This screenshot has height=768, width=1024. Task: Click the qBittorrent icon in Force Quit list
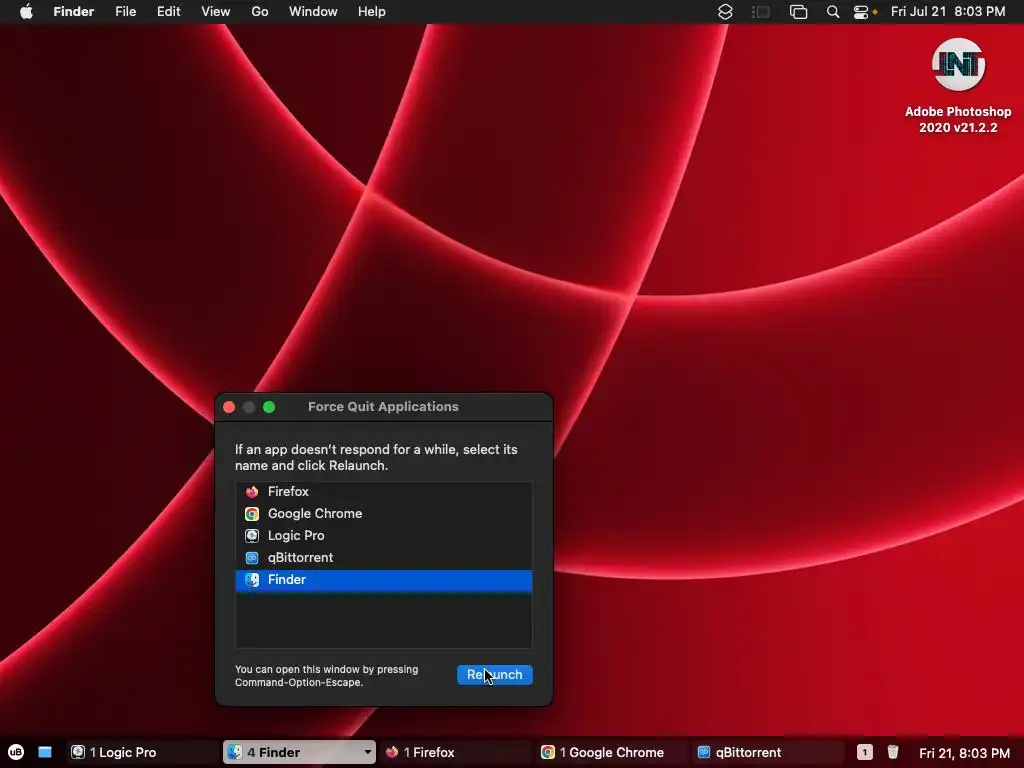(x=251, y=558)
